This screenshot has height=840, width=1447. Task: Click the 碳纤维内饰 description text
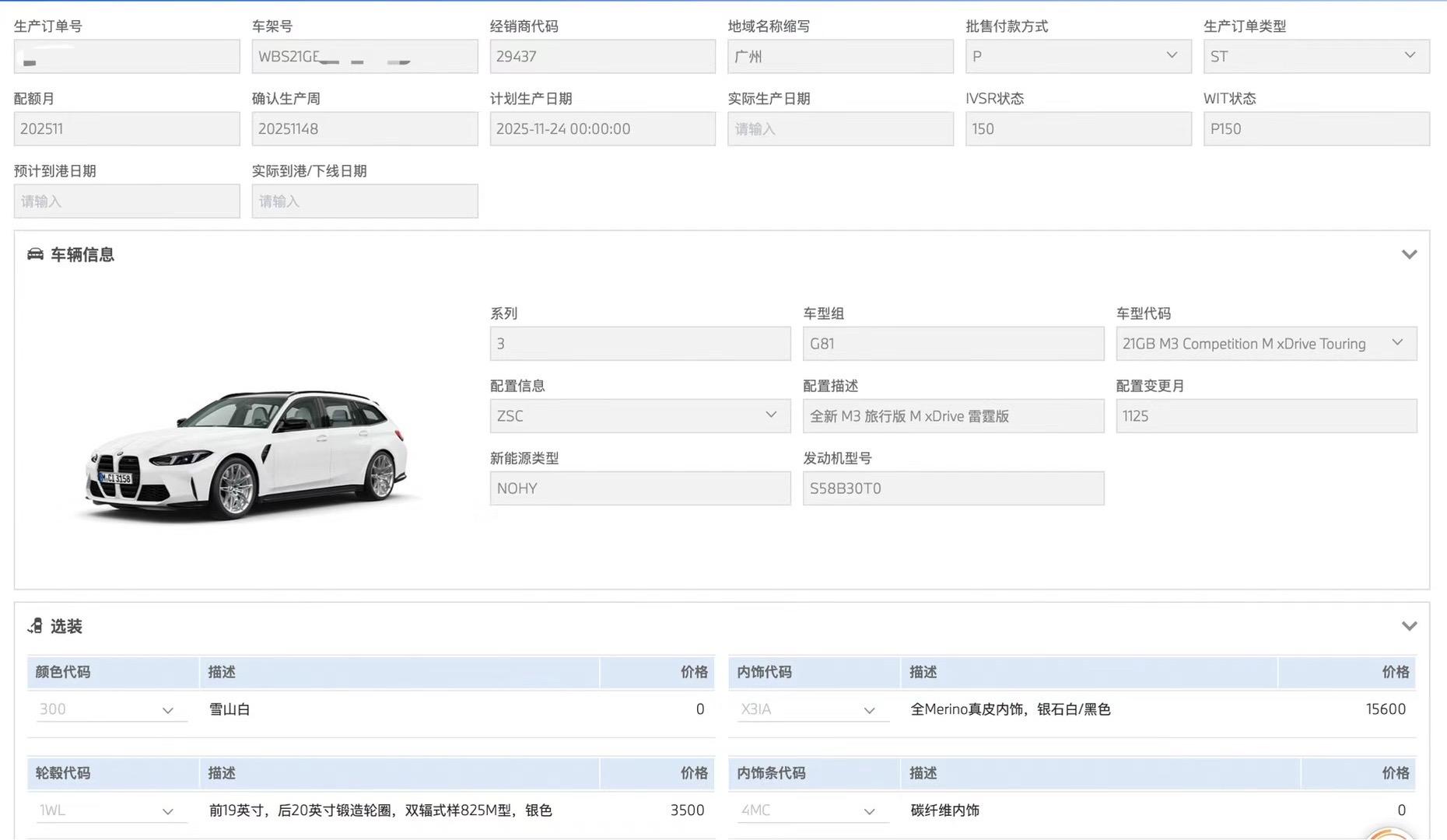pos(945,810)
